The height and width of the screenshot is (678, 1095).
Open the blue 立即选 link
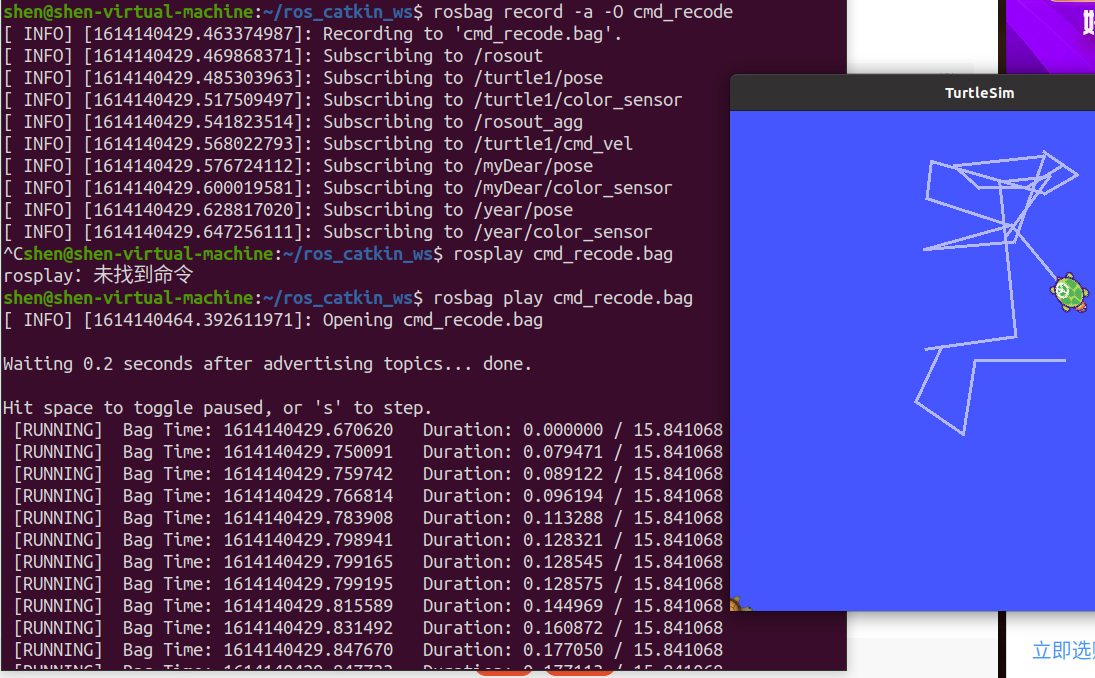[1062, 651]
